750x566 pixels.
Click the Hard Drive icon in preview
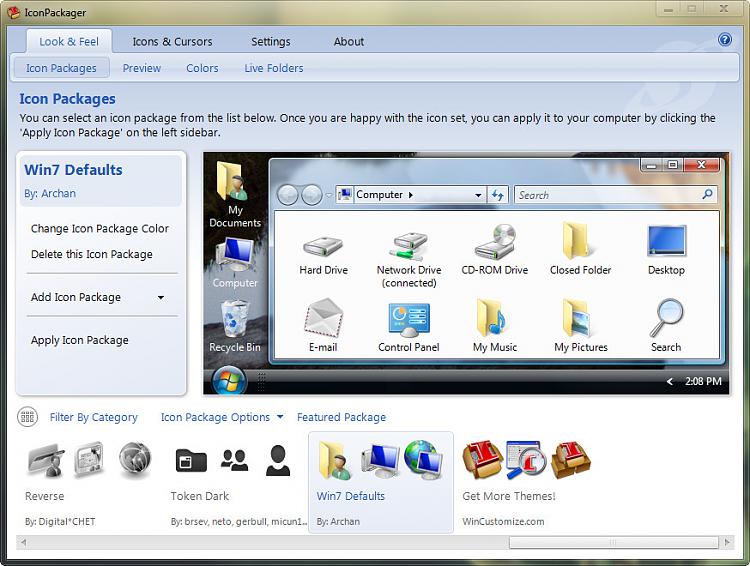click(323, 246)
